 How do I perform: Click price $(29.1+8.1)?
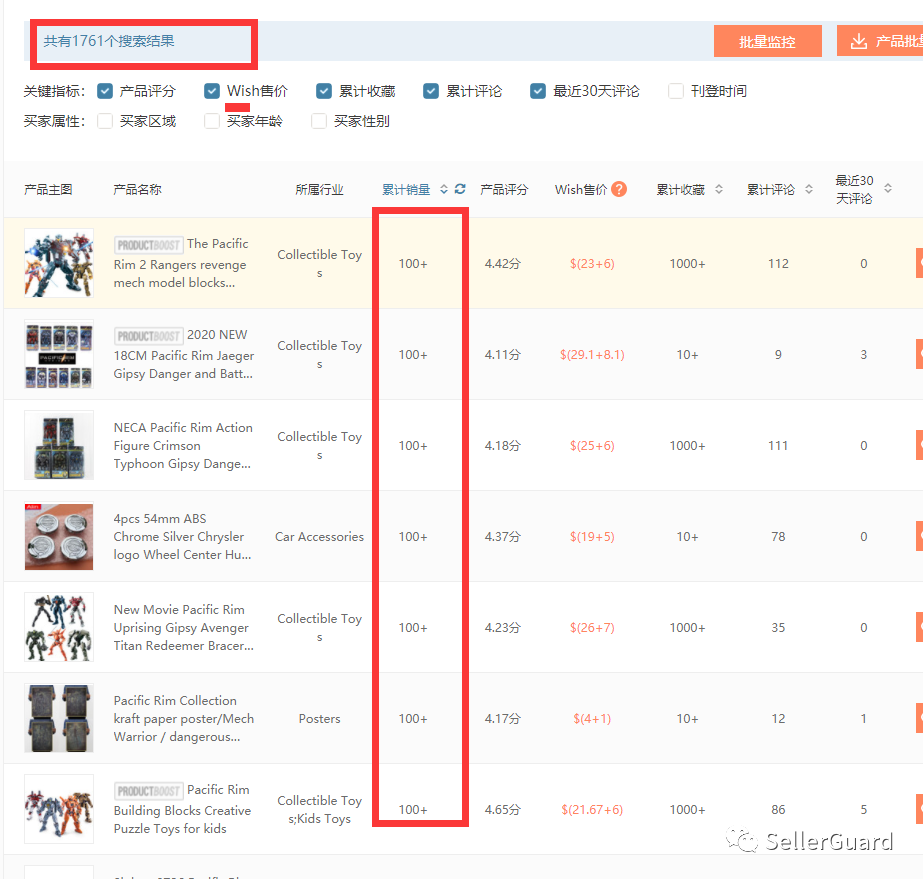[592, 354]
